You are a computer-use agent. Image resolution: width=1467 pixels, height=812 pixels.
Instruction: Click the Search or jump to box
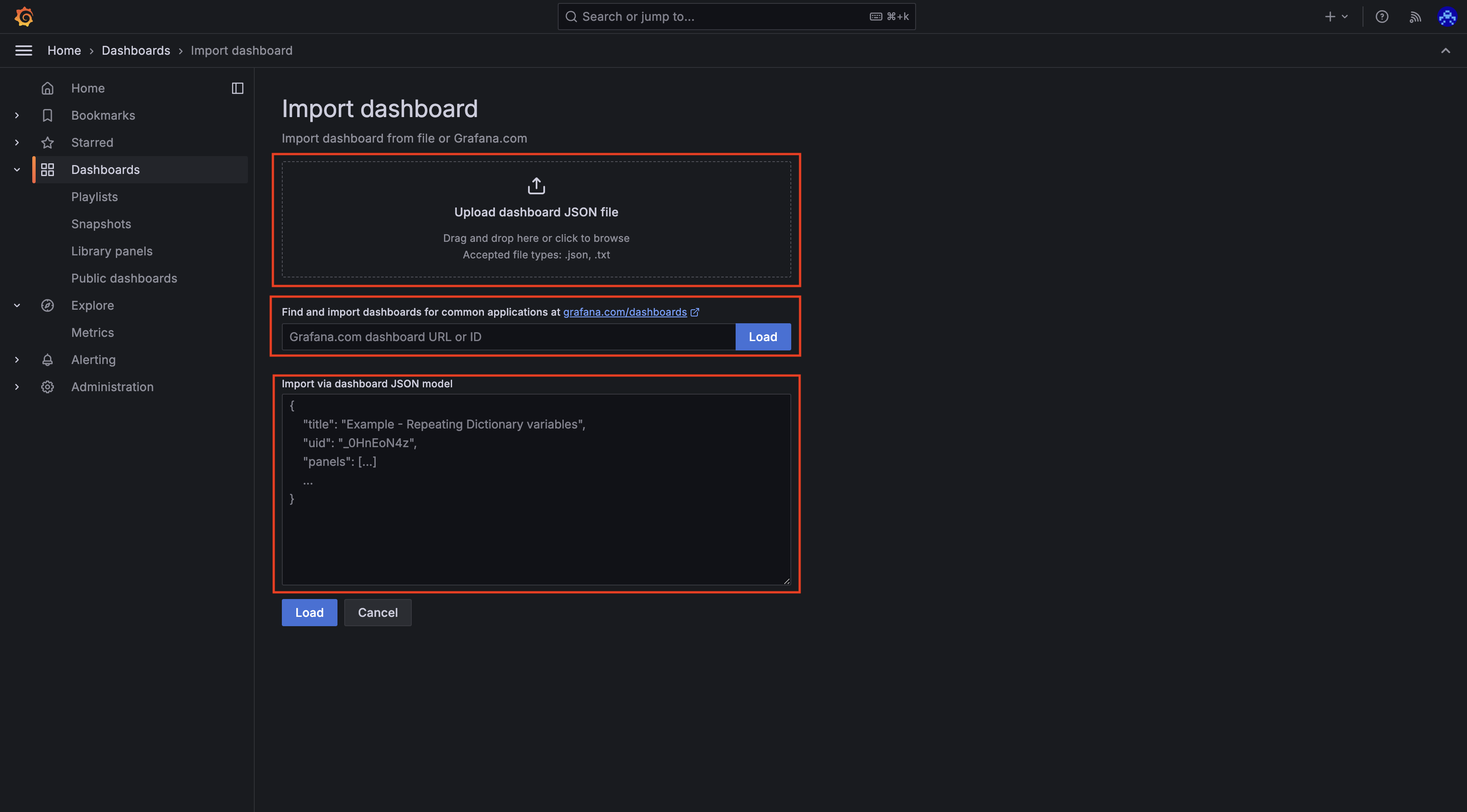click(736, 17)
